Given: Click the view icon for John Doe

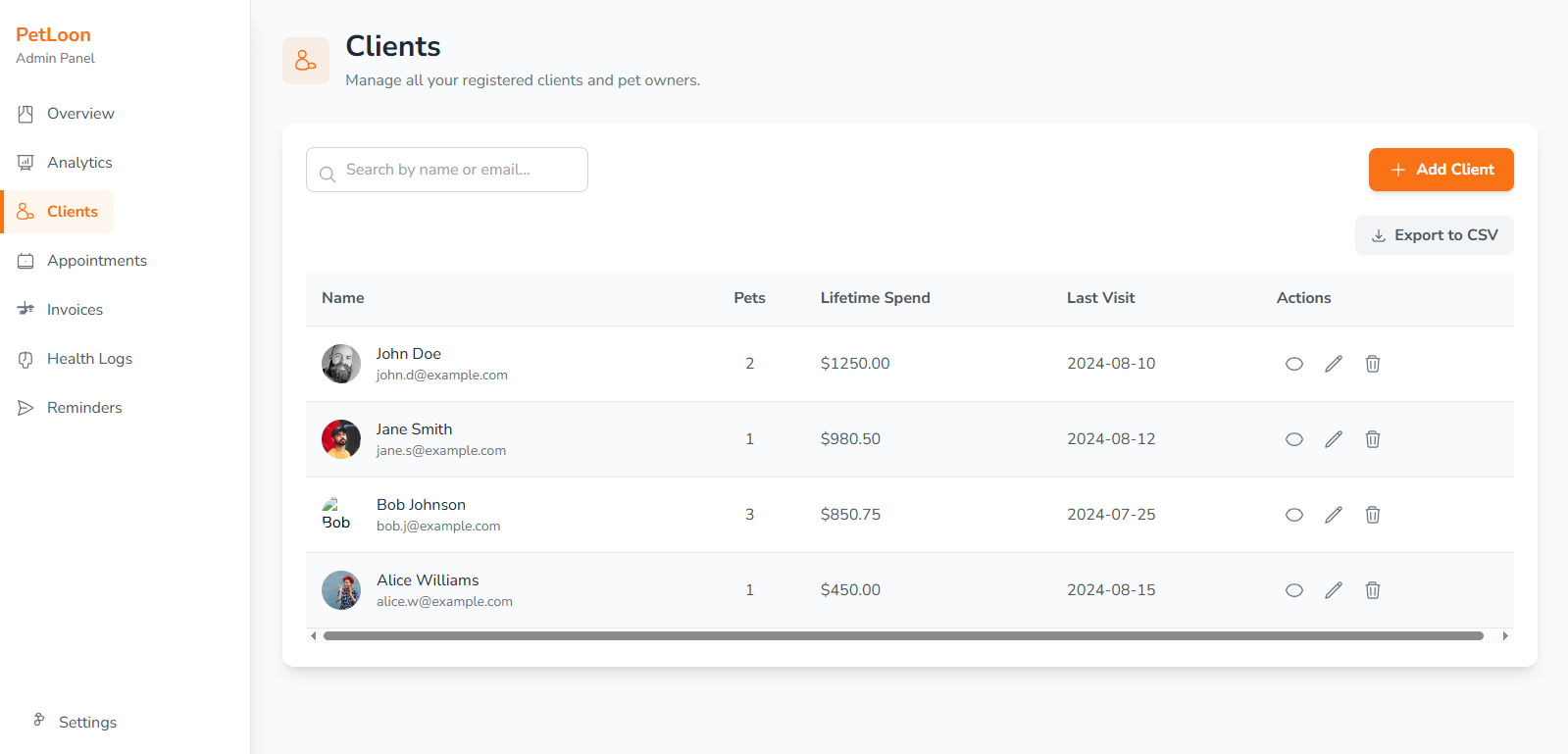Looking at the screenshot, I should pyautogui.click(x=1294, y=364).
